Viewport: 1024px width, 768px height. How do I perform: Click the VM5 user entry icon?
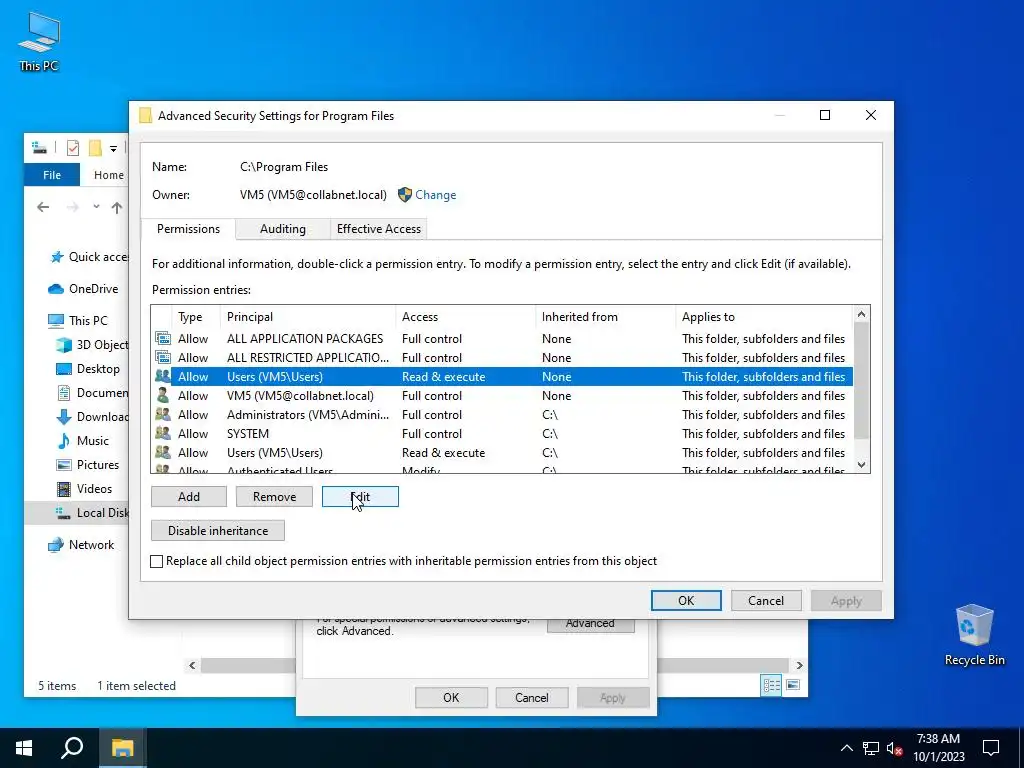pyautogui.click(x=163, y=395)
